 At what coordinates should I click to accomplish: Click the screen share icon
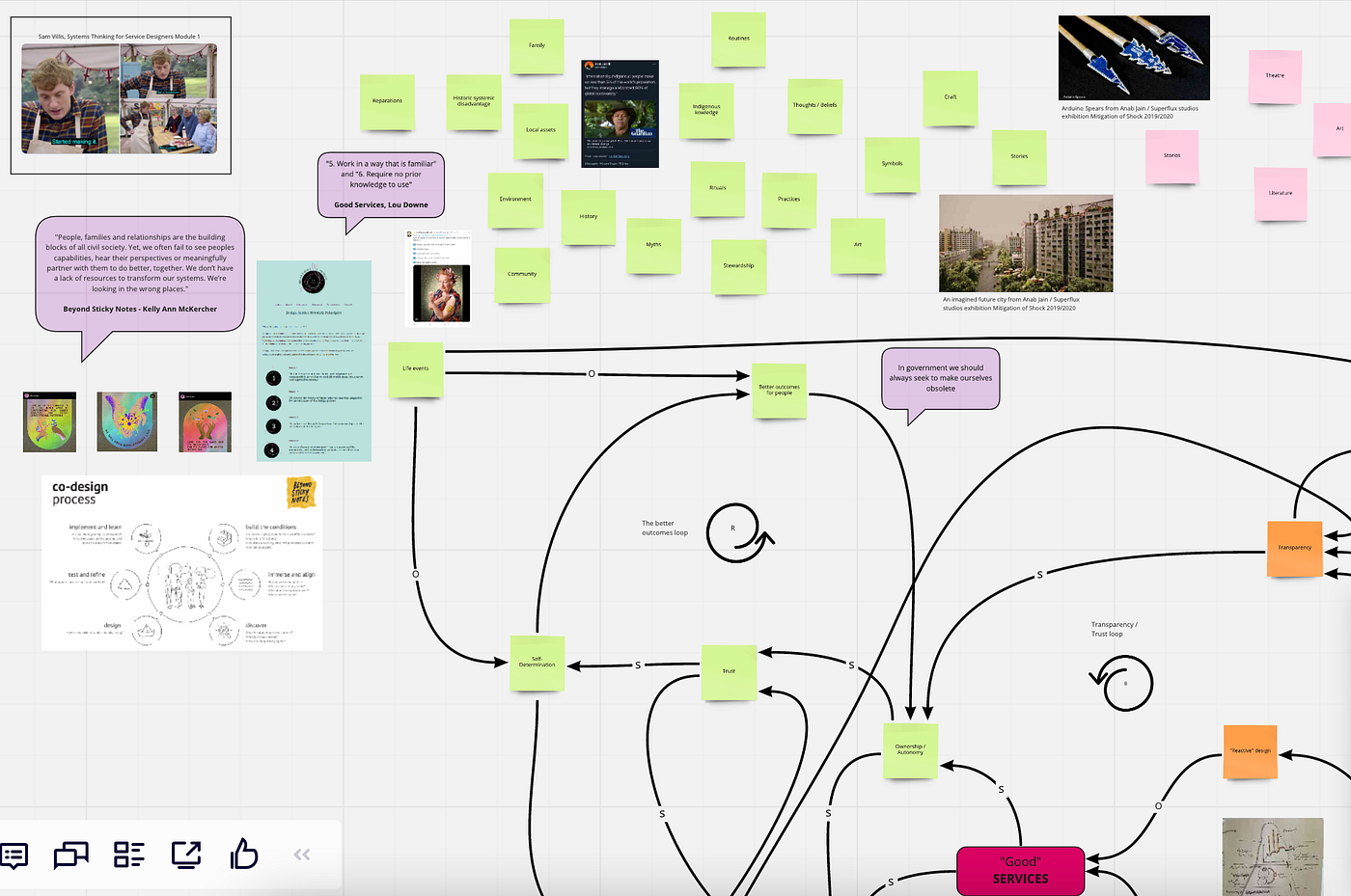186,855
